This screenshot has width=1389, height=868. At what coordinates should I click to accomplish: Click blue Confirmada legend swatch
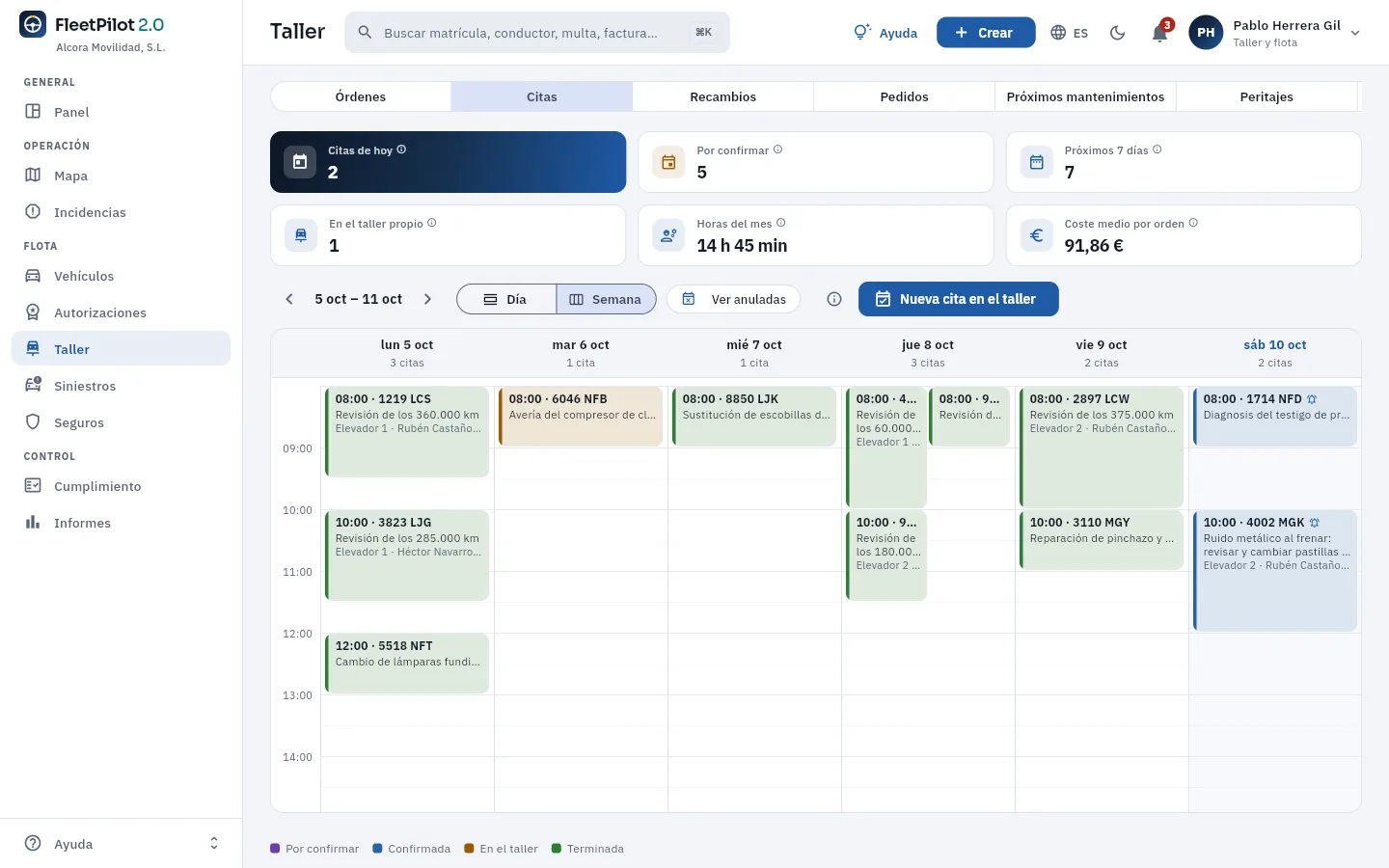377,849
